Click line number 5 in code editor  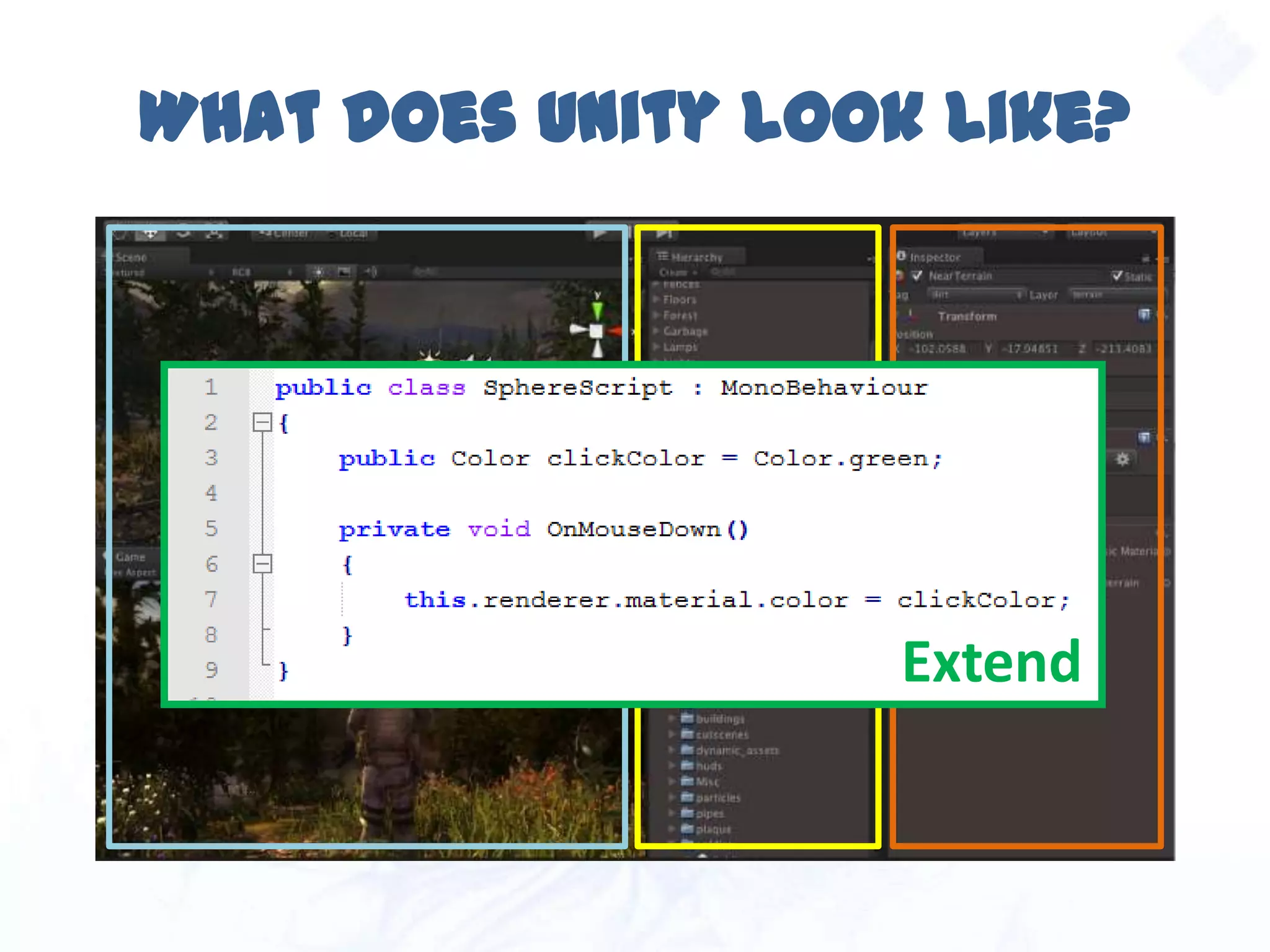pyautogui.click(x=211, y=529)
